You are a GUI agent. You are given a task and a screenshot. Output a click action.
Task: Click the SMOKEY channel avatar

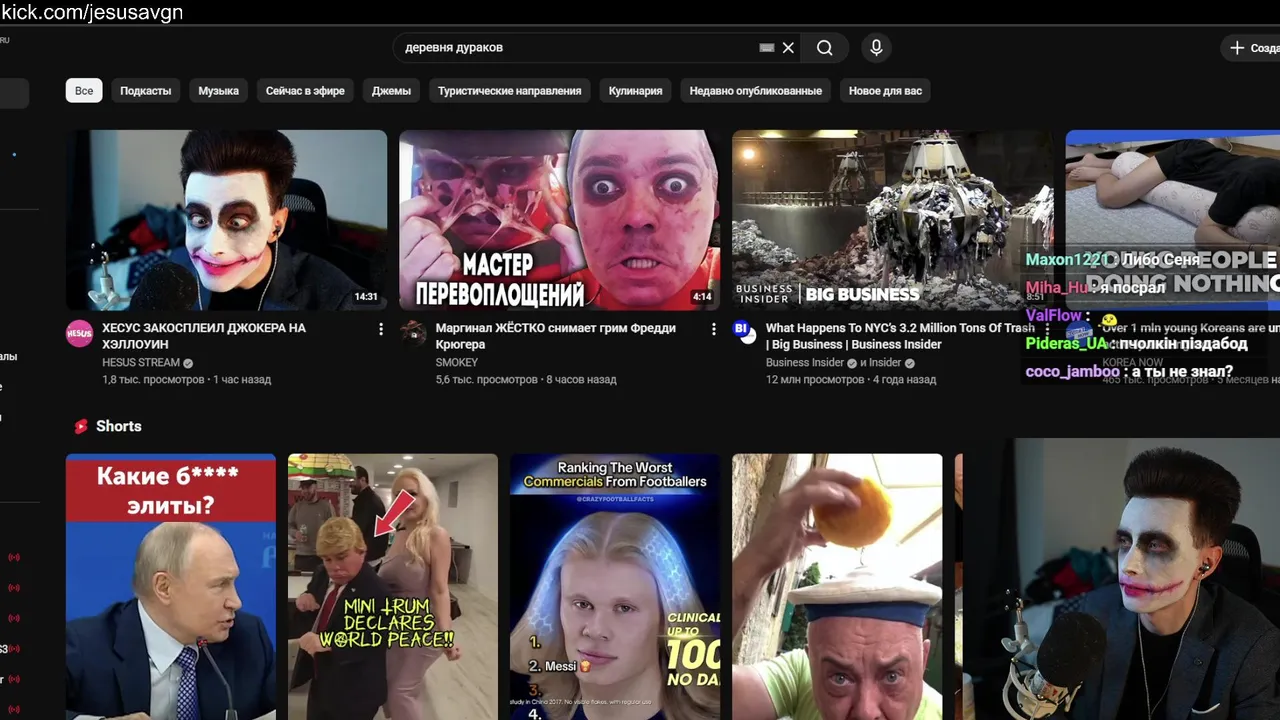click(x=413, y=333)
